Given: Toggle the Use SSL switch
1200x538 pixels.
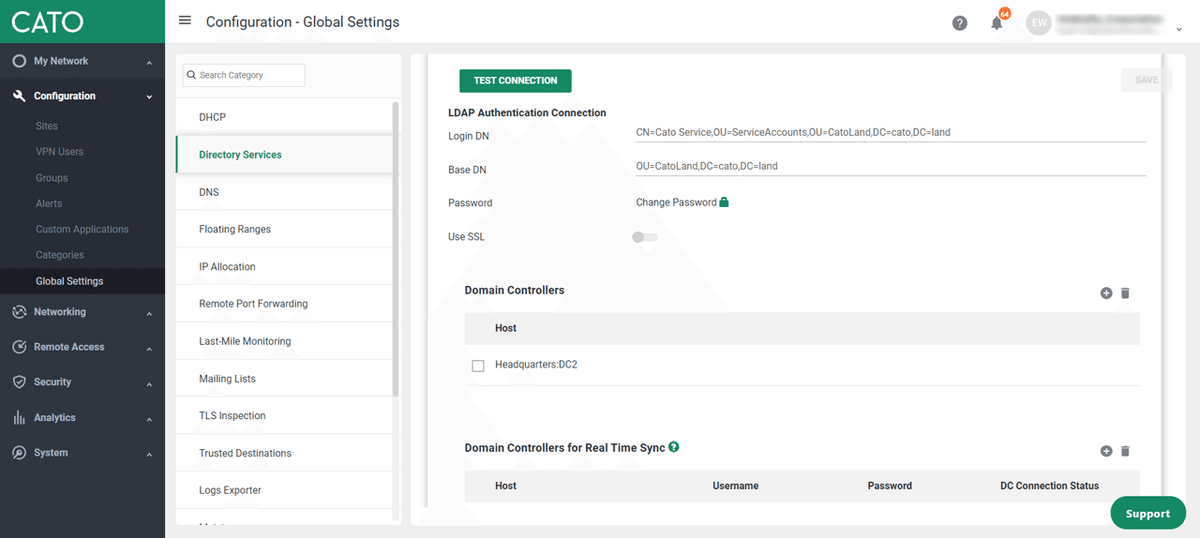Looking at the screenshot, I should tap(644, 237).
